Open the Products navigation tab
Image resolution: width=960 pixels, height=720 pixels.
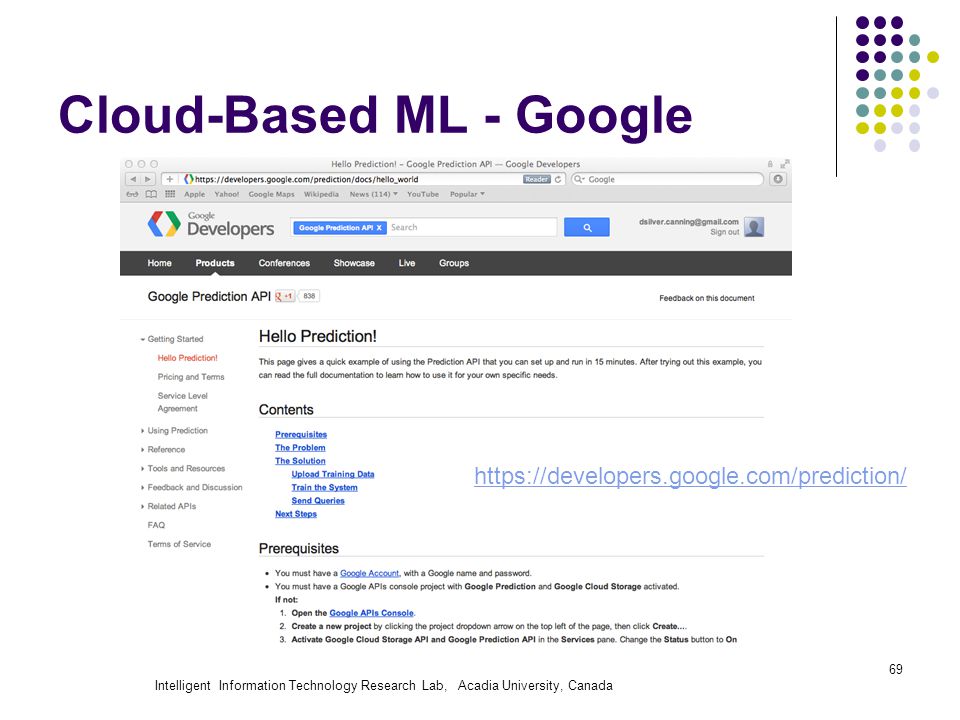[x=215, y=263]
